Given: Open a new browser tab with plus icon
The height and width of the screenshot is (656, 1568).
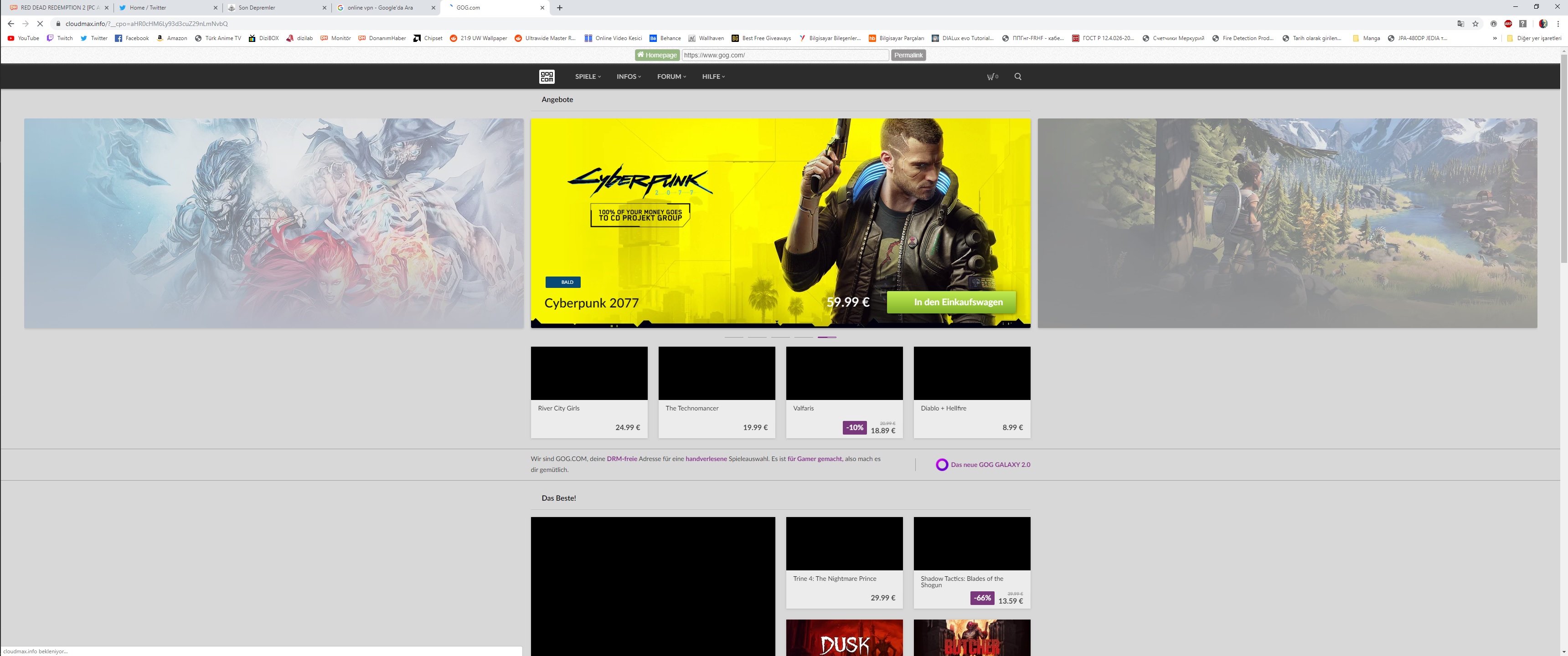Looking at the screenshot, I should [x=559, y=8].
